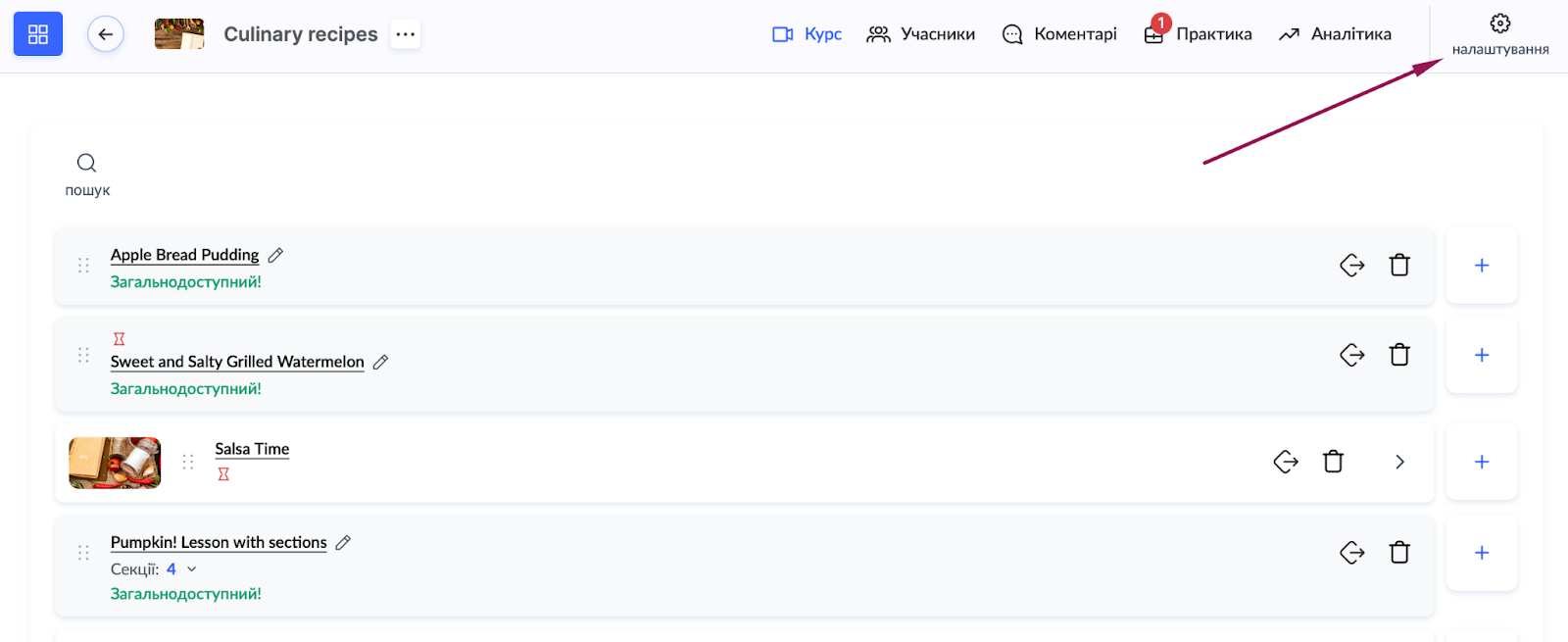The height and width of the screenshot is (642, 1568).
Task: Click the pencil next to Apple Bread Pudding
Action: [276, 255]
